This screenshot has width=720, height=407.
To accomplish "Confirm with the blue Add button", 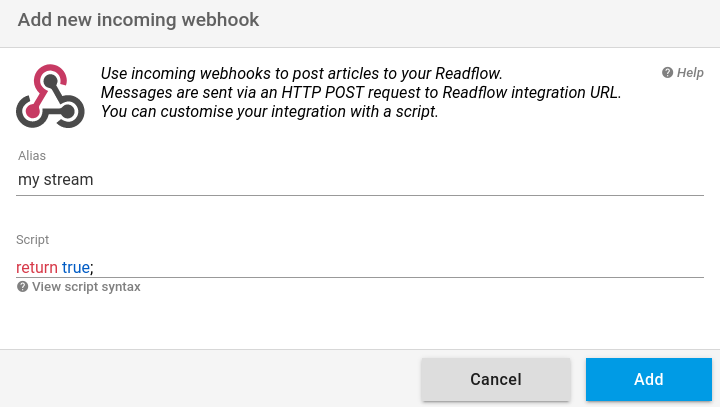I will click(649, 379).
